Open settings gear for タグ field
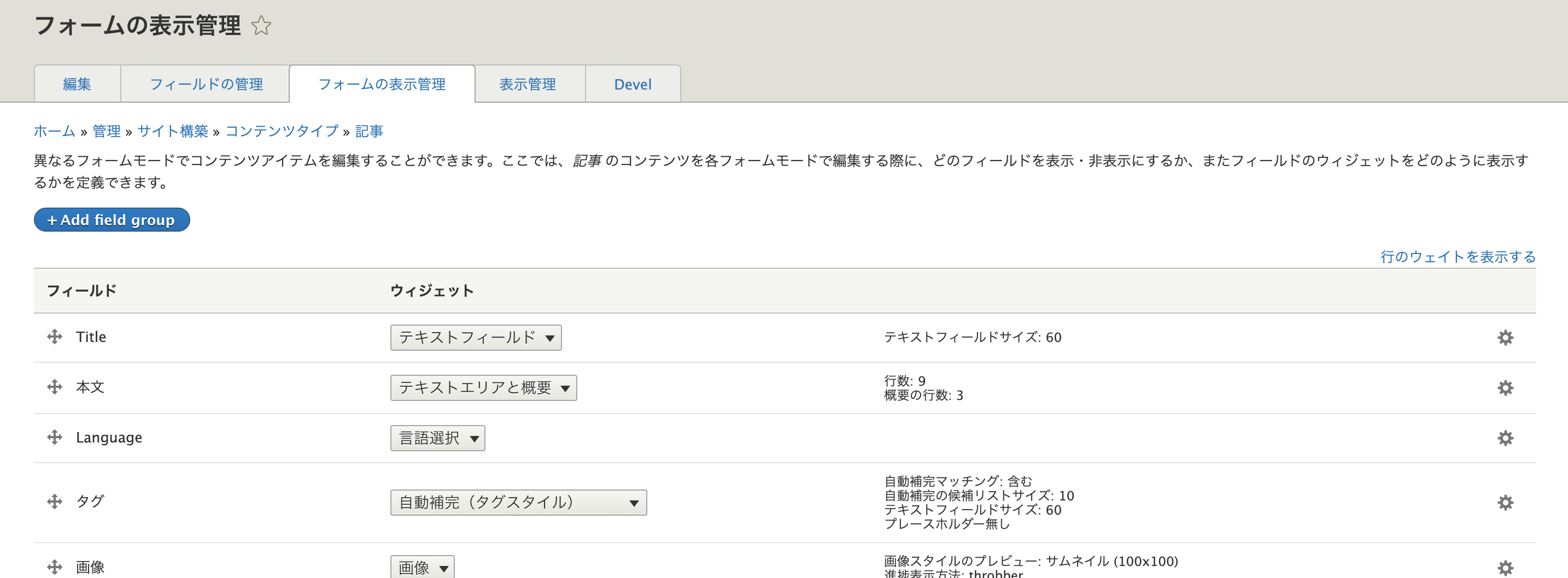 pyautogui.click(x=1505, y=503)
